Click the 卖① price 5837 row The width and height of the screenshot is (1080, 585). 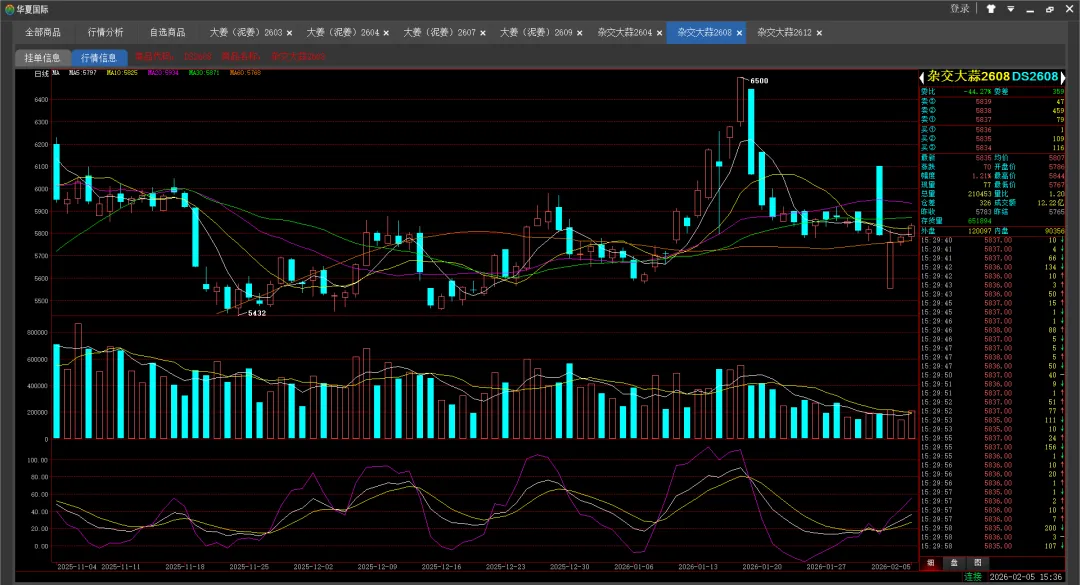pos(992,120)
